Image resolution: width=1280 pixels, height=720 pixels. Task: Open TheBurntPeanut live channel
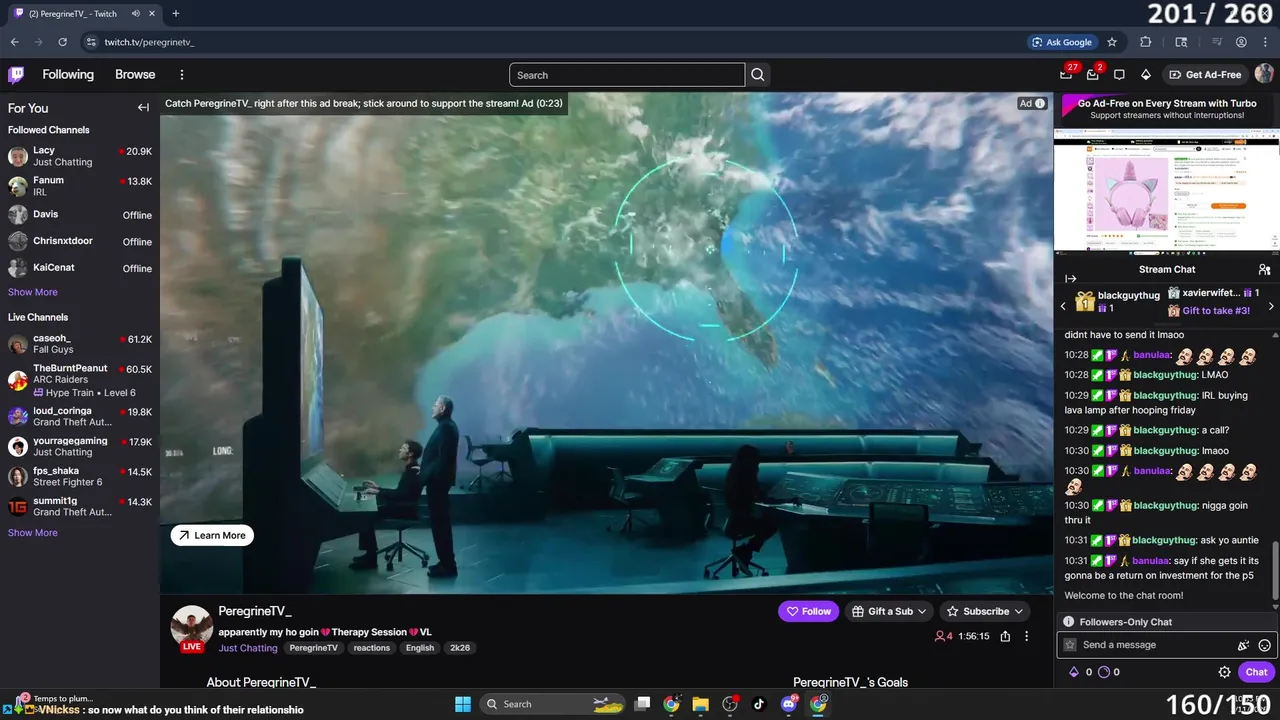tap(80, 380)
